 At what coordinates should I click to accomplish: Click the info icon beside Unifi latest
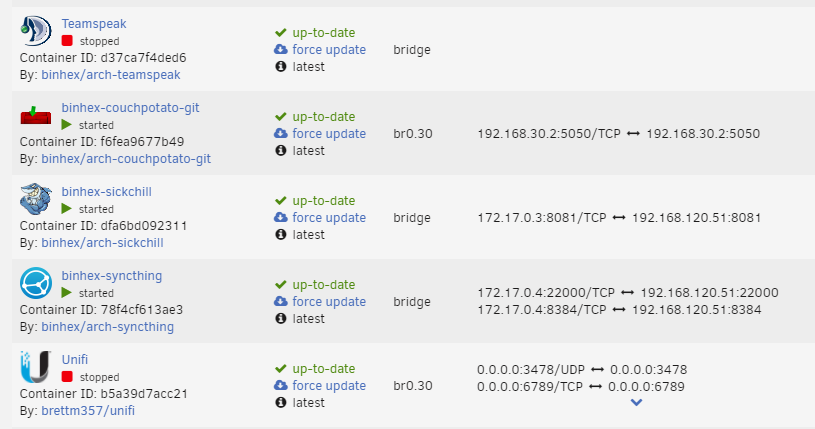coord(281,402)
